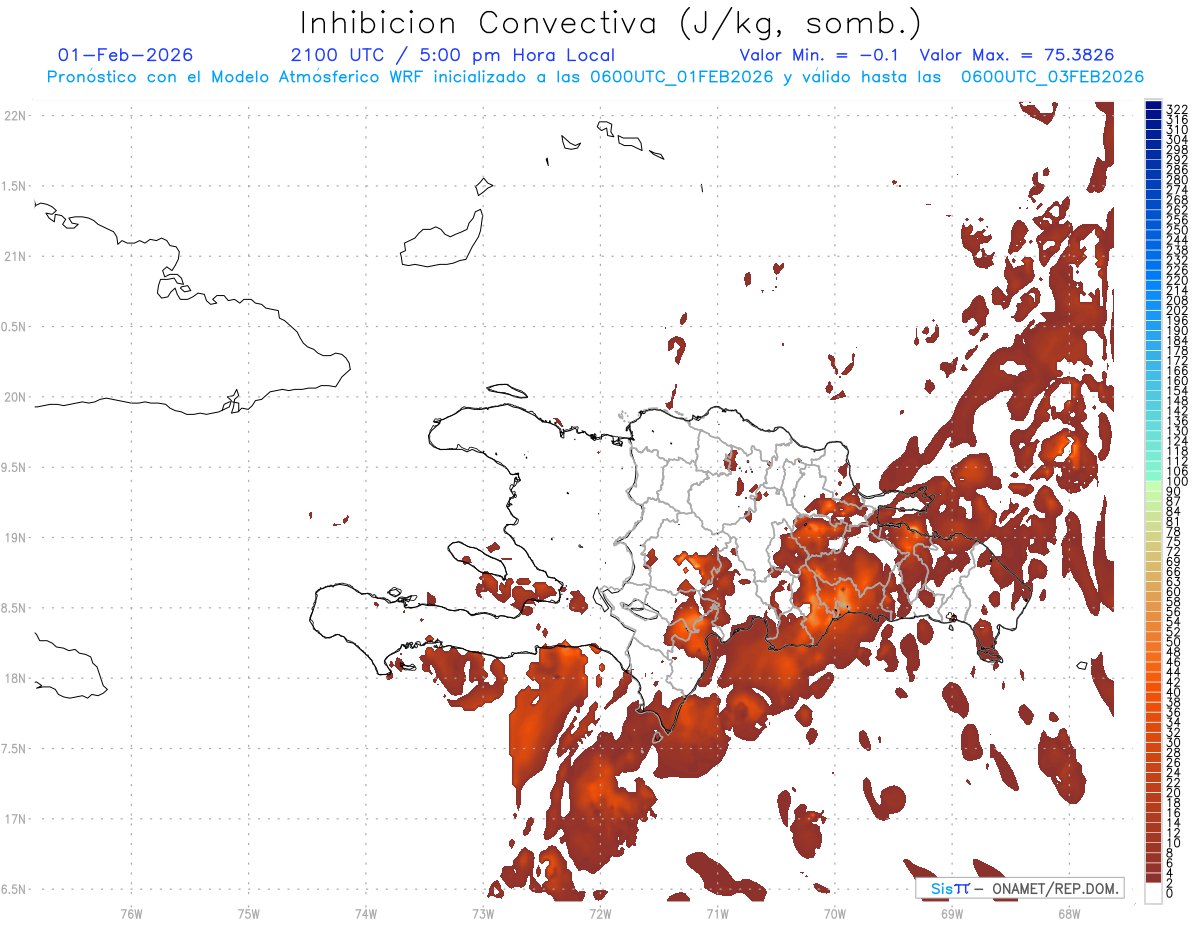Select the "Valor Max. = 75.3826" text
This screenshot has width=1200, height=927.
tap(1017, 56)
